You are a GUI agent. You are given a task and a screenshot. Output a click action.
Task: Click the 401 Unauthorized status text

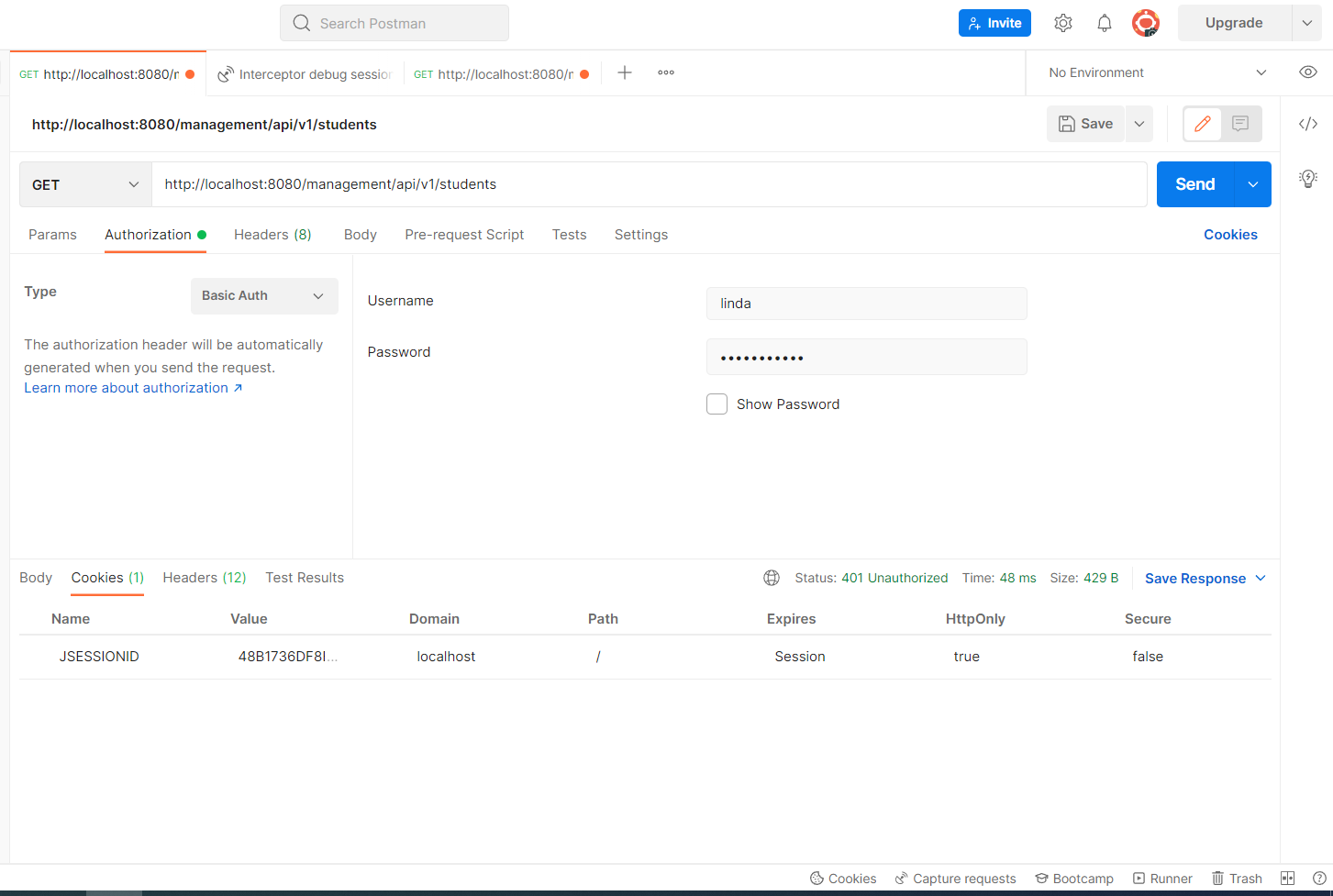click(894, 578)
